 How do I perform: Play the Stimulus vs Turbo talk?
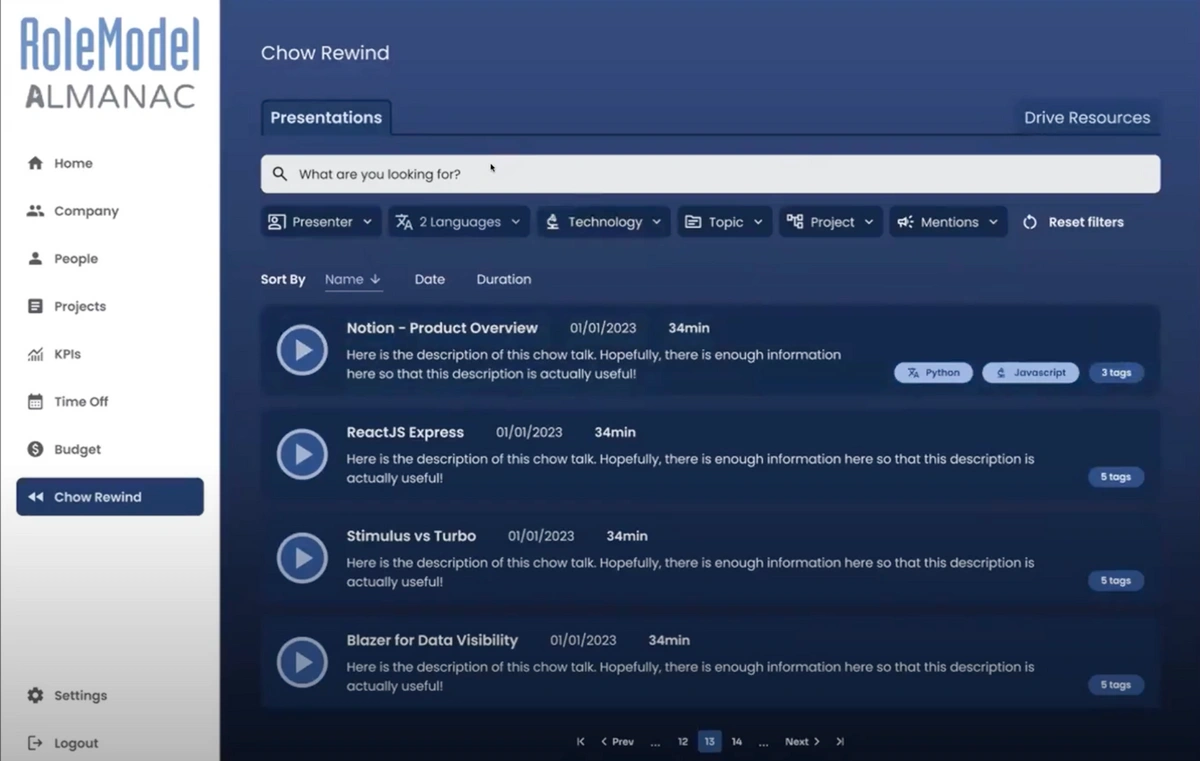pyautogui.click(x=302, y=558)
